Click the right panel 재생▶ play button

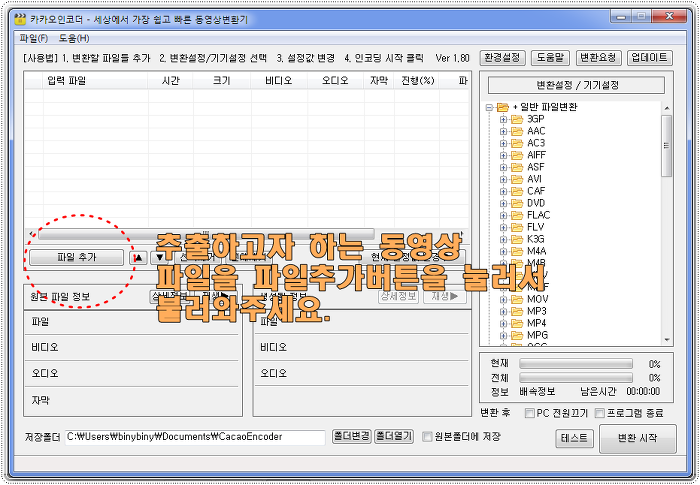pos(444,296)
